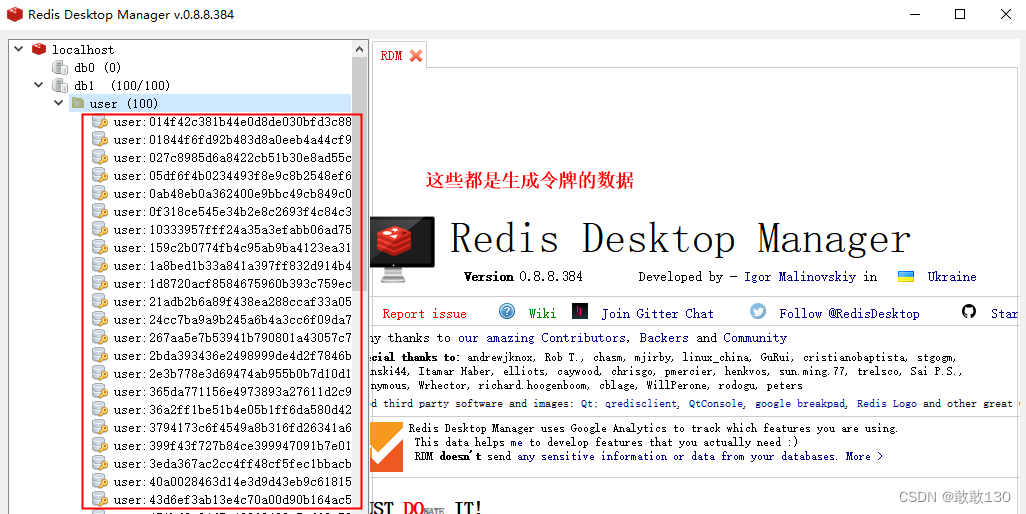Screen dimensions: 1026x514
Task: Click the GitHub octocat icon
Action: click(x=969, y=311)
